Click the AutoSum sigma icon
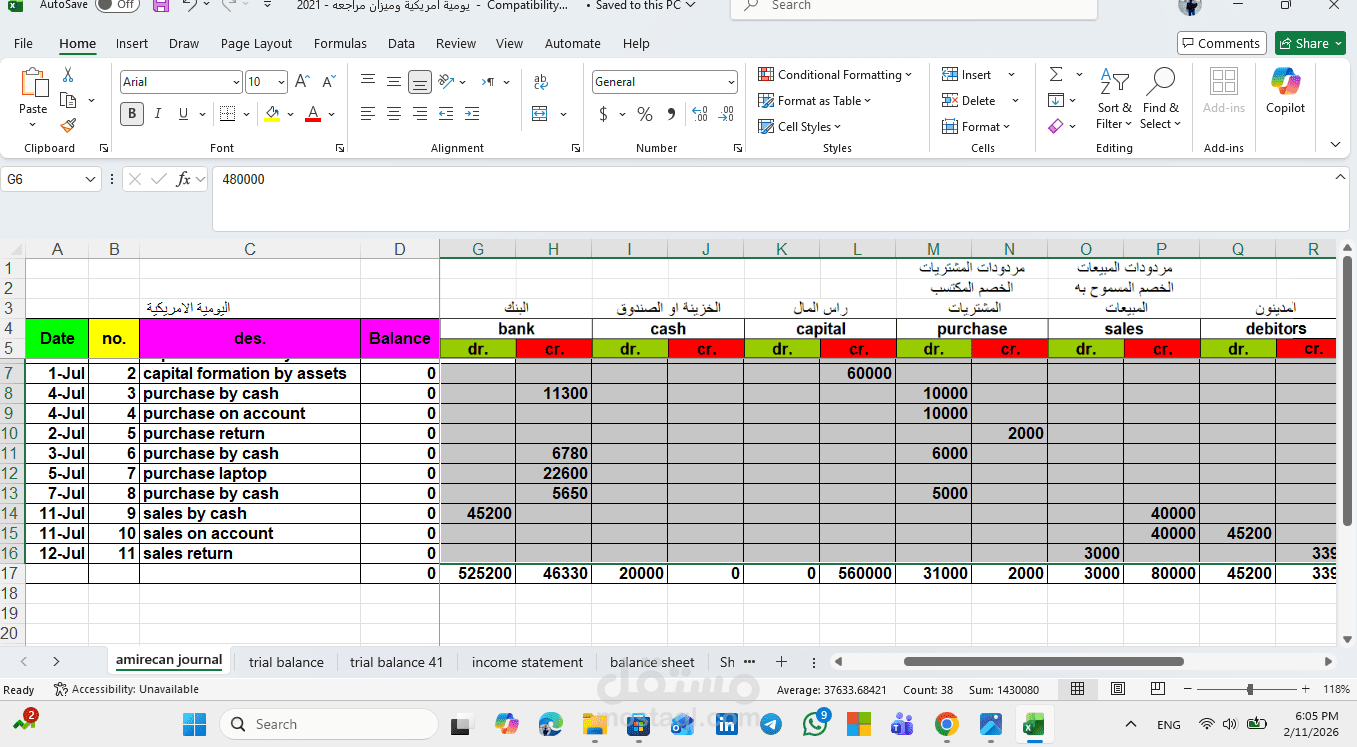The height and width of the screenshot is (747, 1357). 1056,75
